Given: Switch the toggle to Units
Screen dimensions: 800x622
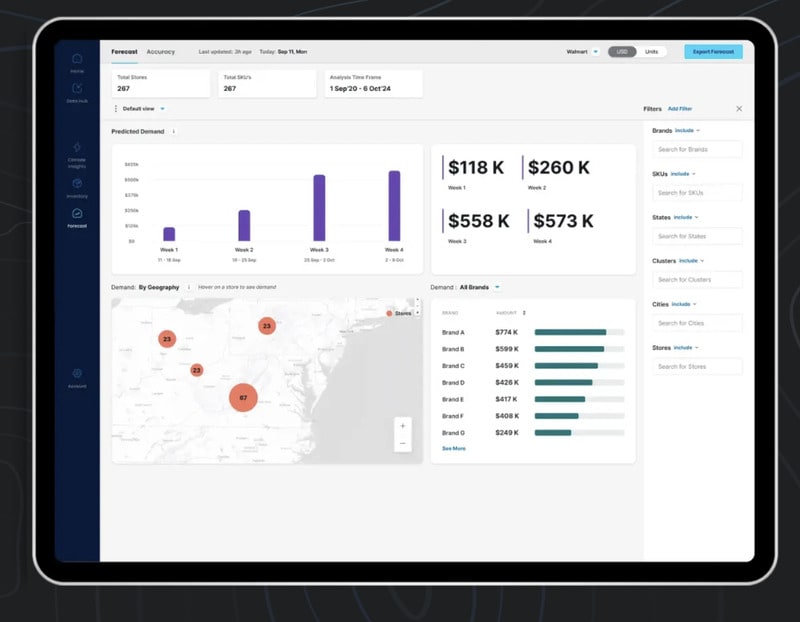Looking at the screenshot, I should coord(651,51).
